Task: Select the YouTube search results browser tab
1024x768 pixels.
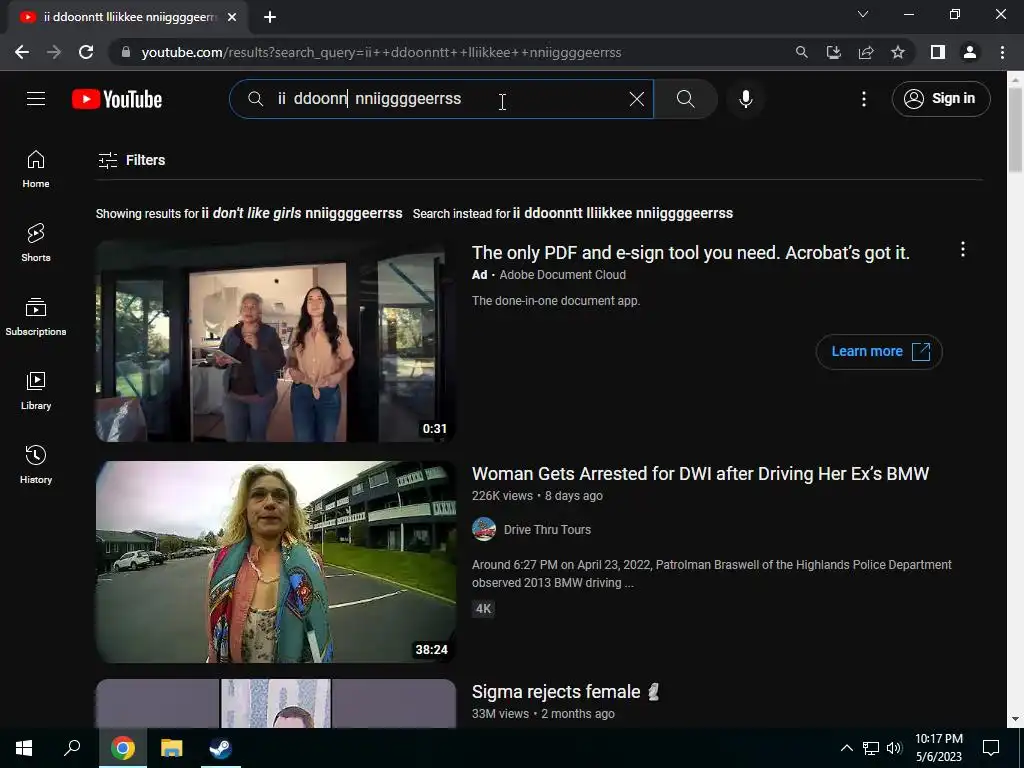Action: (x=127, y=17)
